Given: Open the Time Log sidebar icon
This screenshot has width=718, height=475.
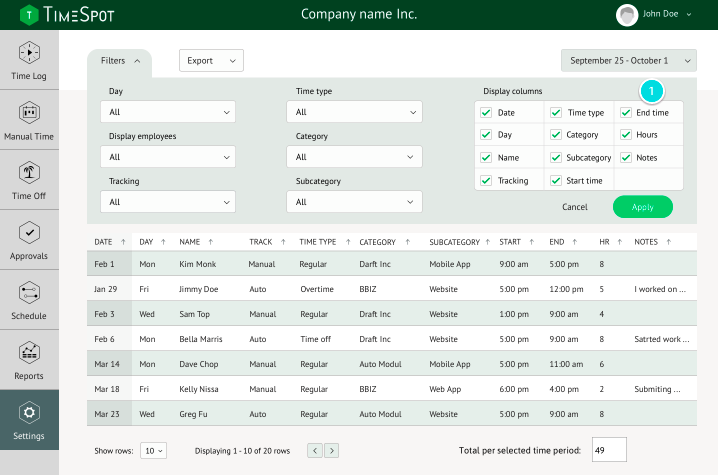Looking at the screenshot, I should (29, 52).
